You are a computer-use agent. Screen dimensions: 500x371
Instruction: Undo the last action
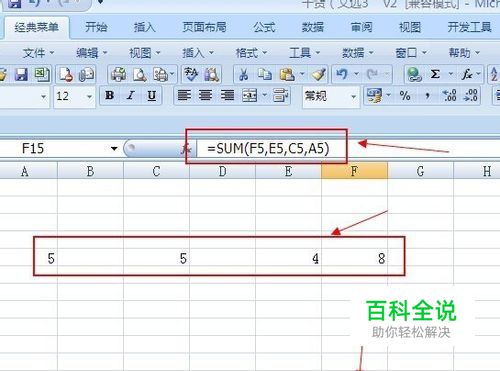[342, 74]
